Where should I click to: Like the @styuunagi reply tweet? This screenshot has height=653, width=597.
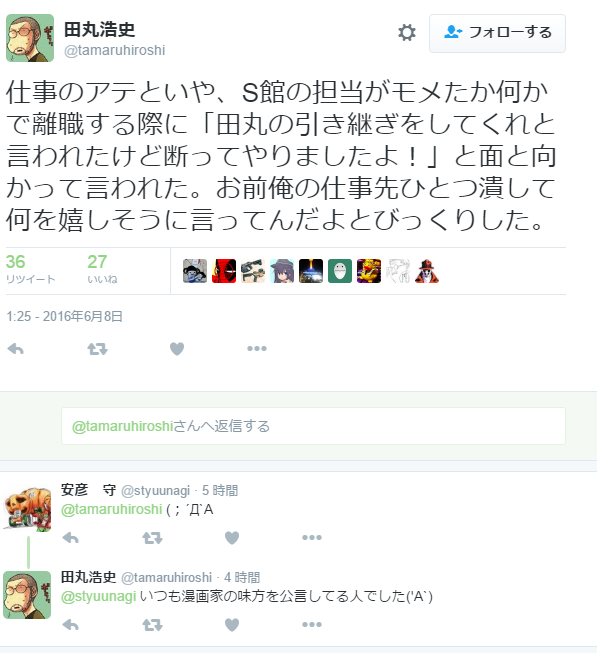[232, 538]
